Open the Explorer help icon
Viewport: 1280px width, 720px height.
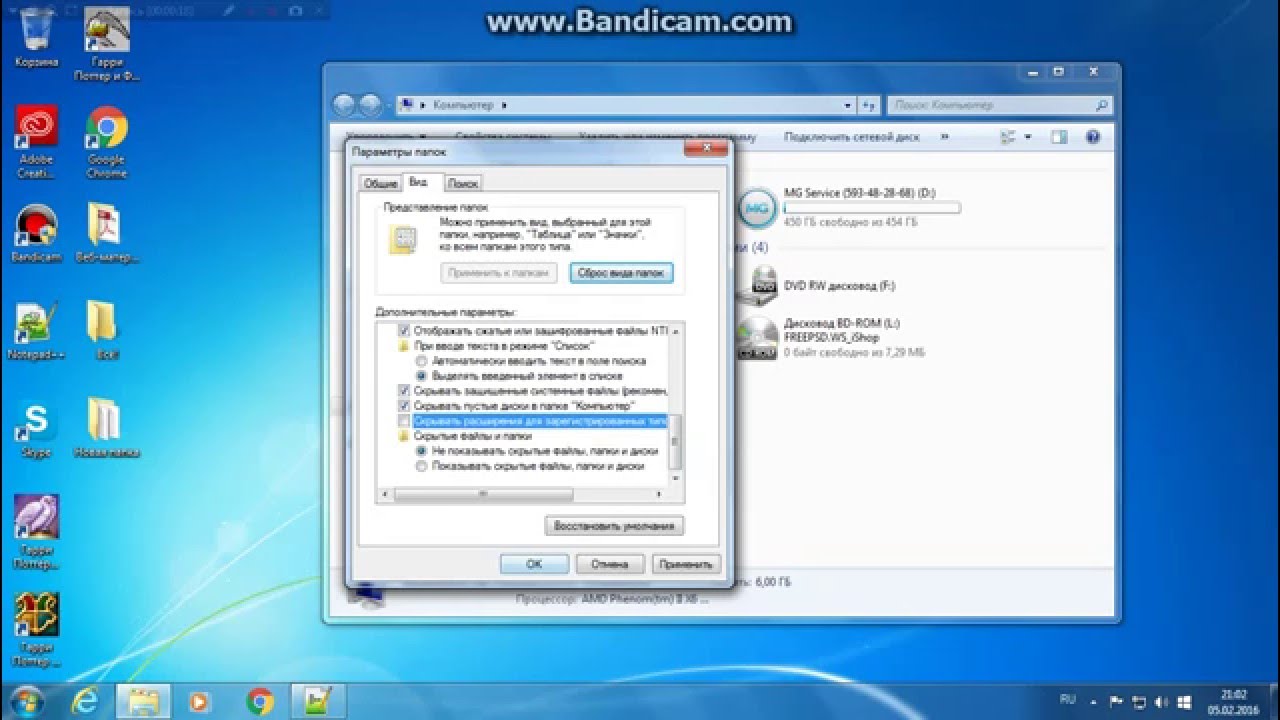pyautogui.click(x=1092, y=137)
